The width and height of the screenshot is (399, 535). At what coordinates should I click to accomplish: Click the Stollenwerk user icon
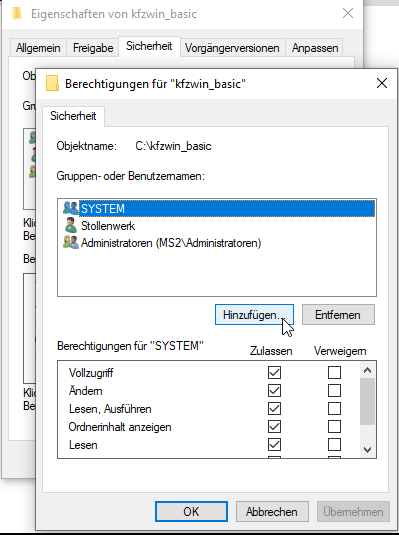coord(71,225)
